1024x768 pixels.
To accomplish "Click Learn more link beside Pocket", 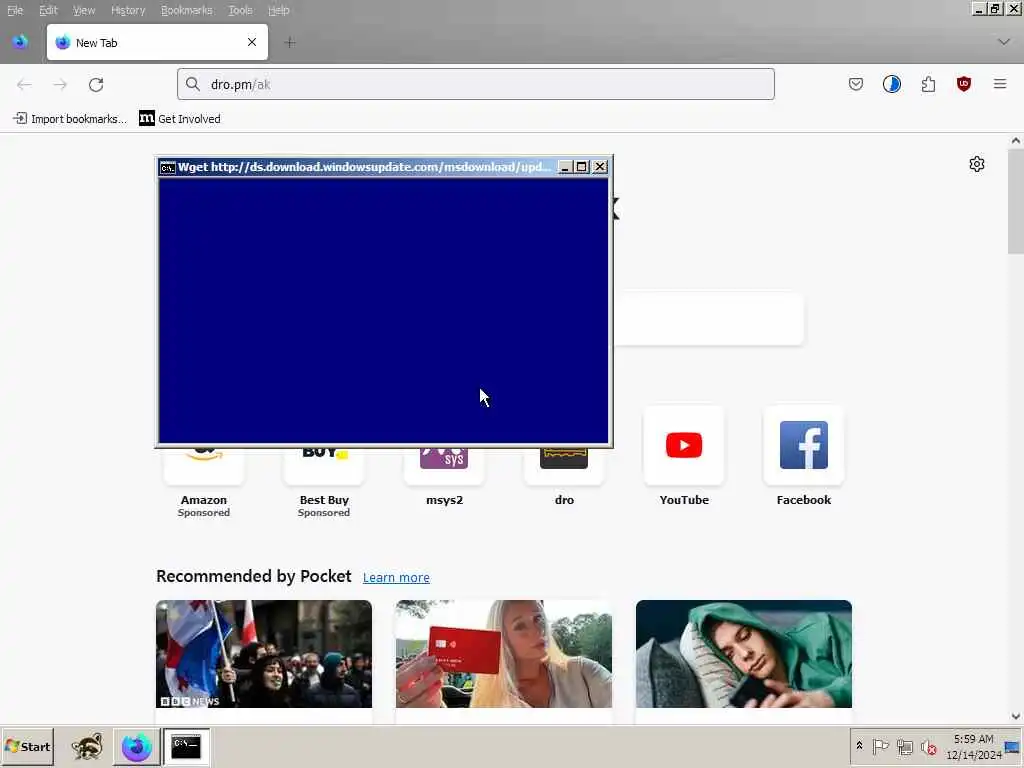I will pos(396,577).
